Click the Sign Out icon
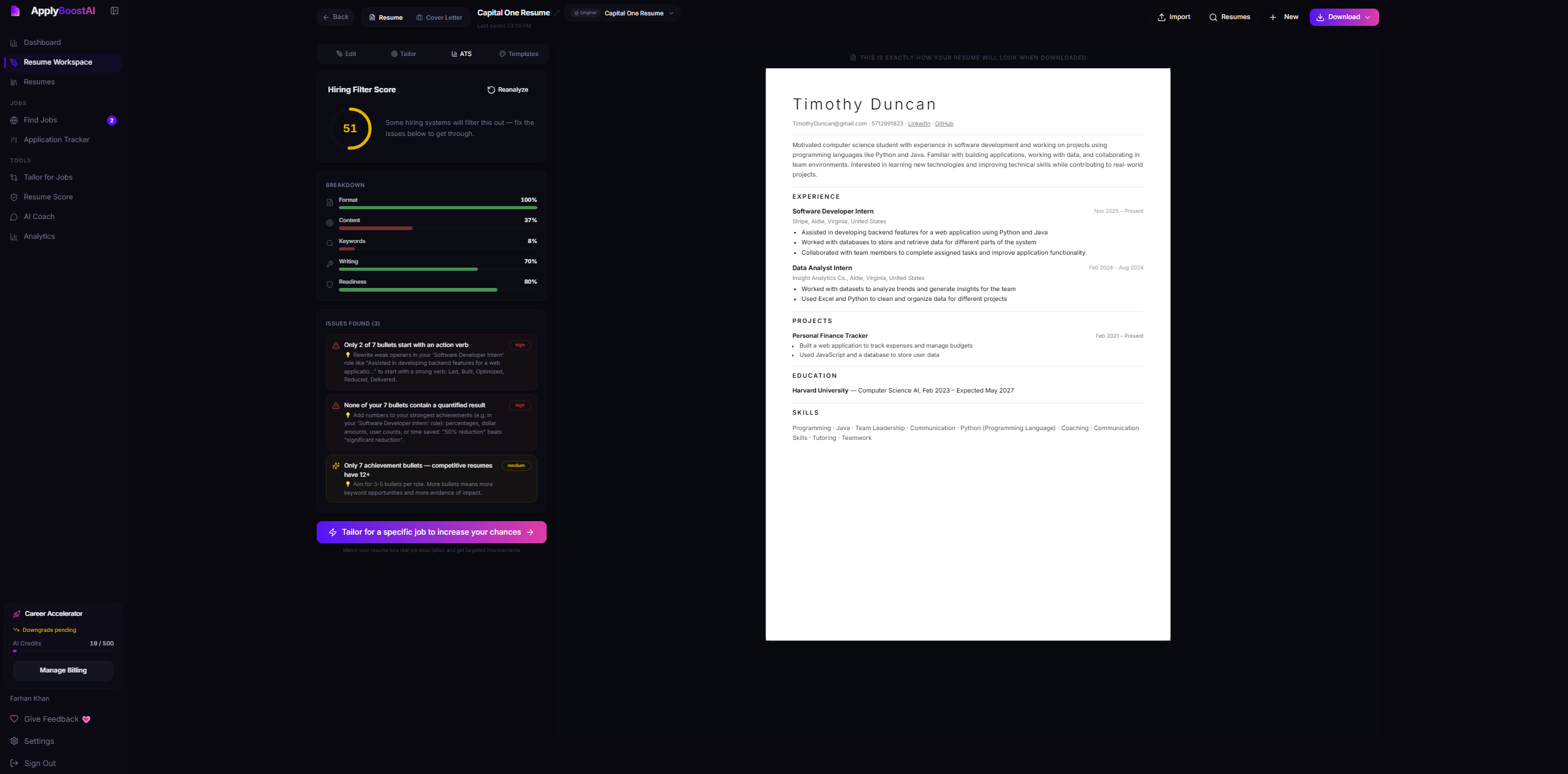This screenshot has width=1568, height=774. (x=14, y=763)
